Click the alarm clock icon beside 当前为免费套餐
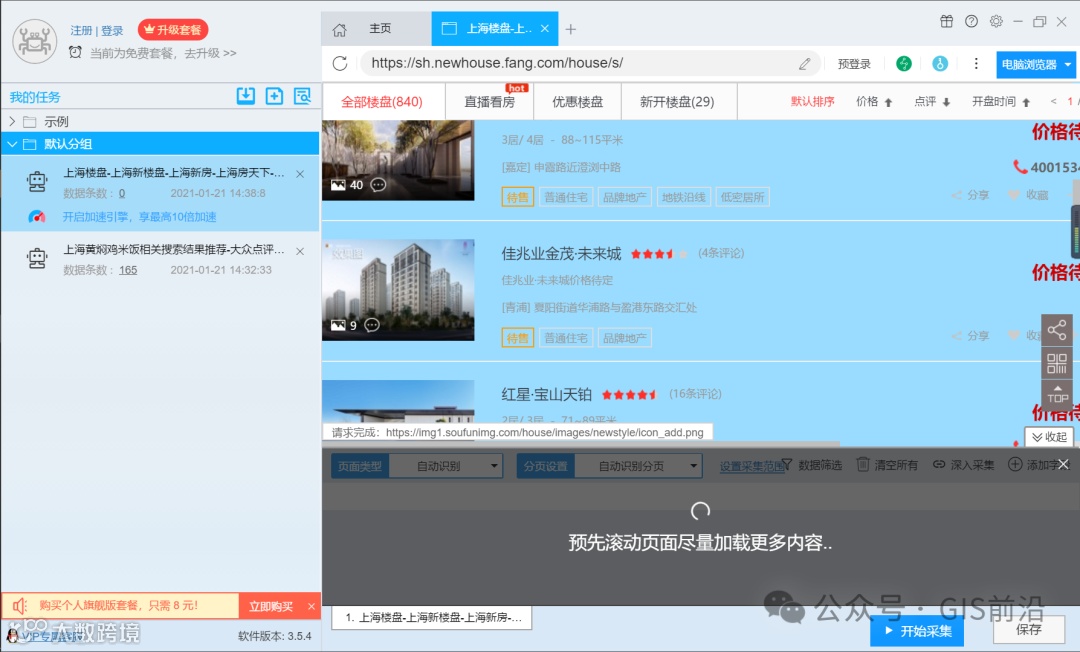 click(75, 52)
